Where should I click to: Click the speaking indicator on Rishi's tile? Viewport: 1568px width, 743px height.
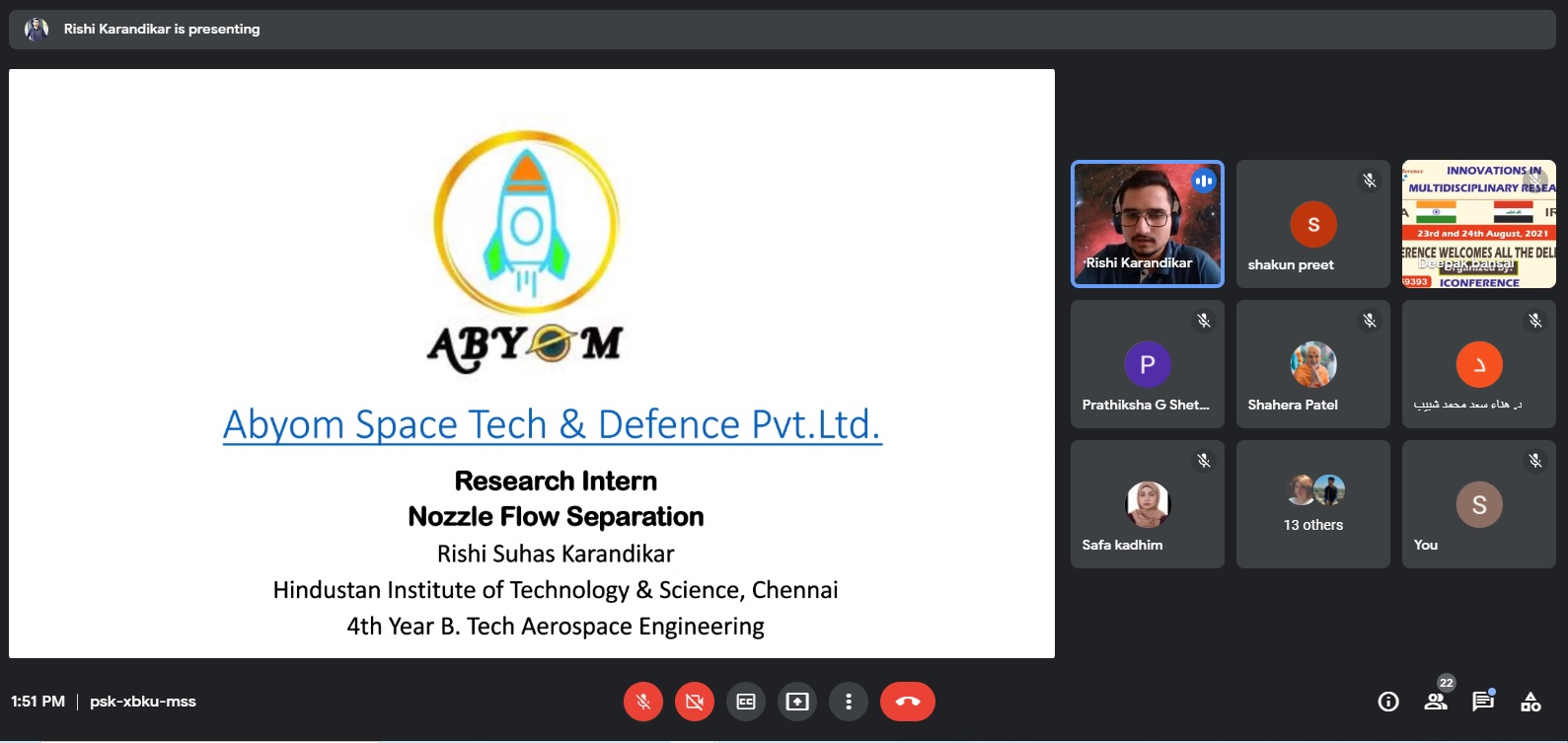click(1204, 181)
